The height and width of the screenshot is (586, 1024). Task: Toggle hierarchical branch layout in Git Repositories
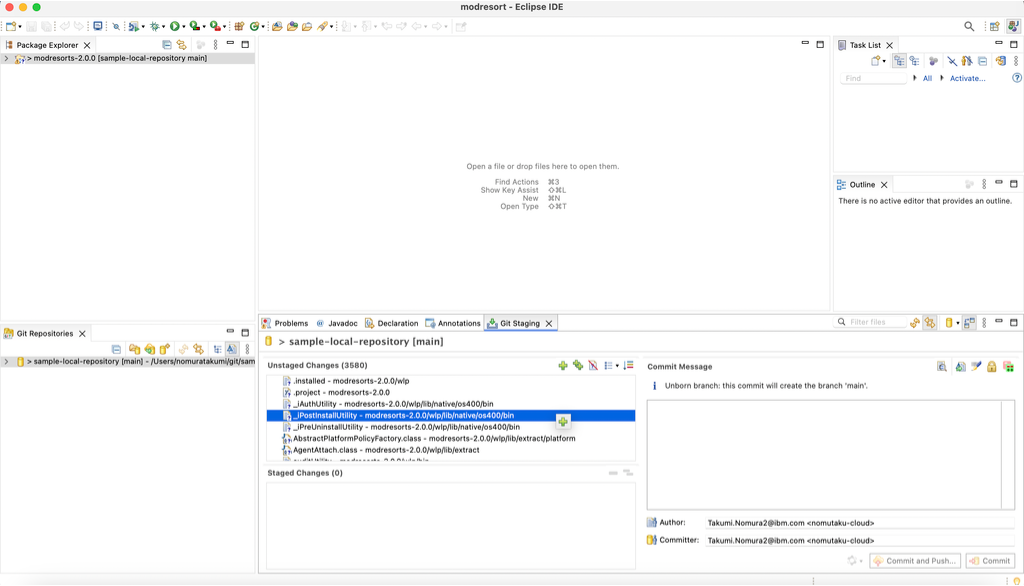click(217, 350)
